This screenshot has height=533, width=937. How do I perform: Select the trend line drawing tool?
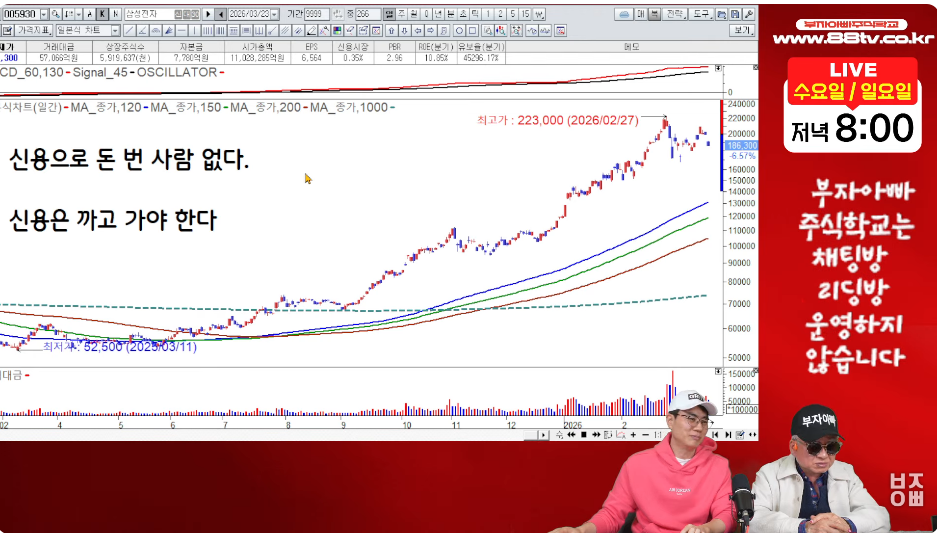click(x=129, y=30)
